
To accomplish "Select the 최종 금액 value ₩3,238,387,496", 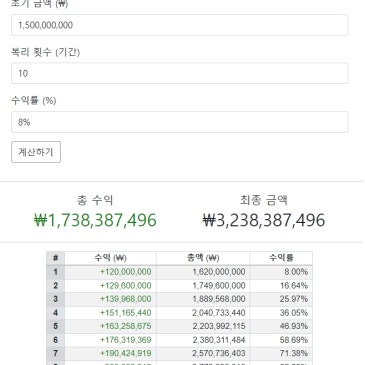I will 264,220.
